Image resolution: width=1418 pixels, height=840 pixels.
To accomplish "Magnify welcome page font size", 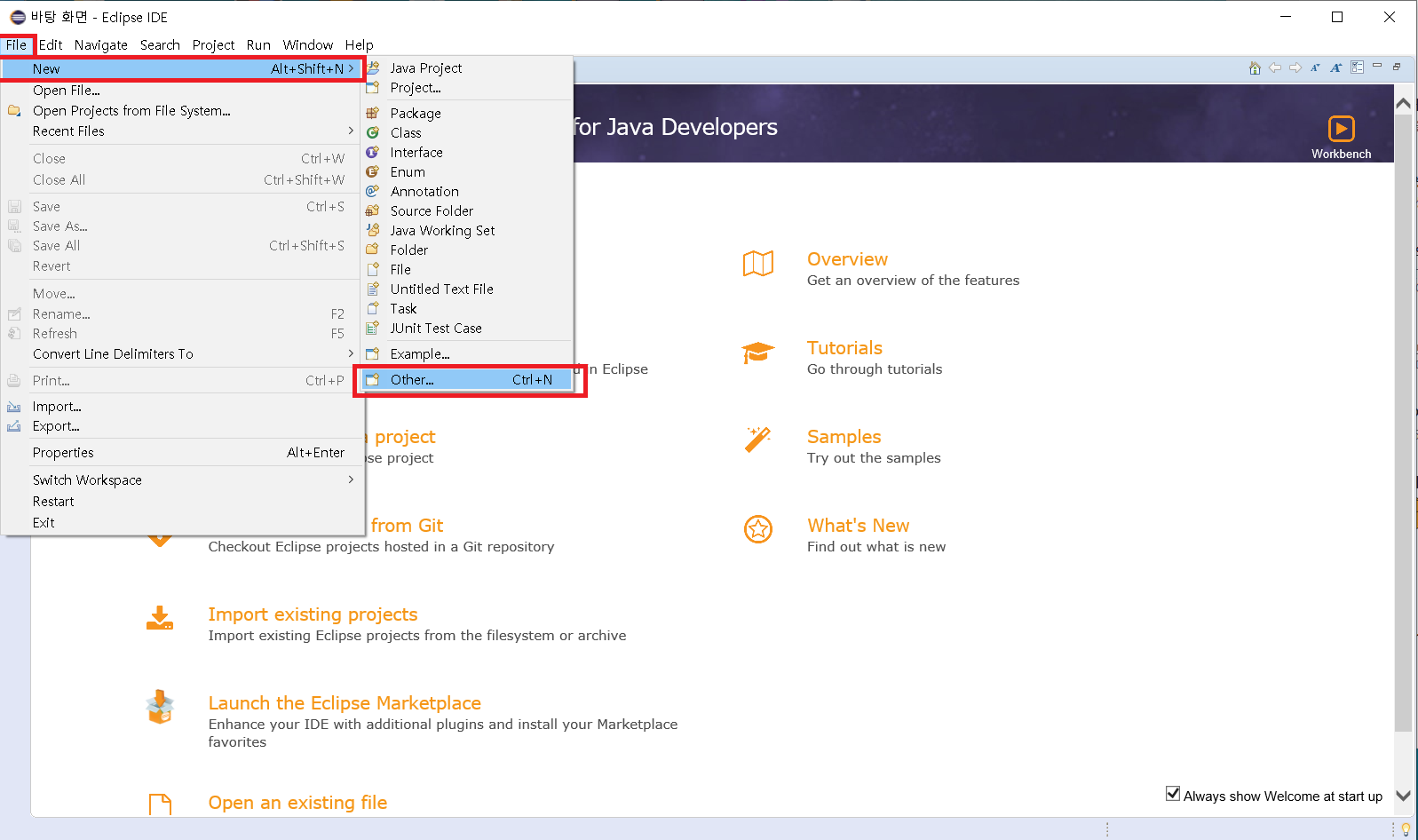I will point(1335,67).
